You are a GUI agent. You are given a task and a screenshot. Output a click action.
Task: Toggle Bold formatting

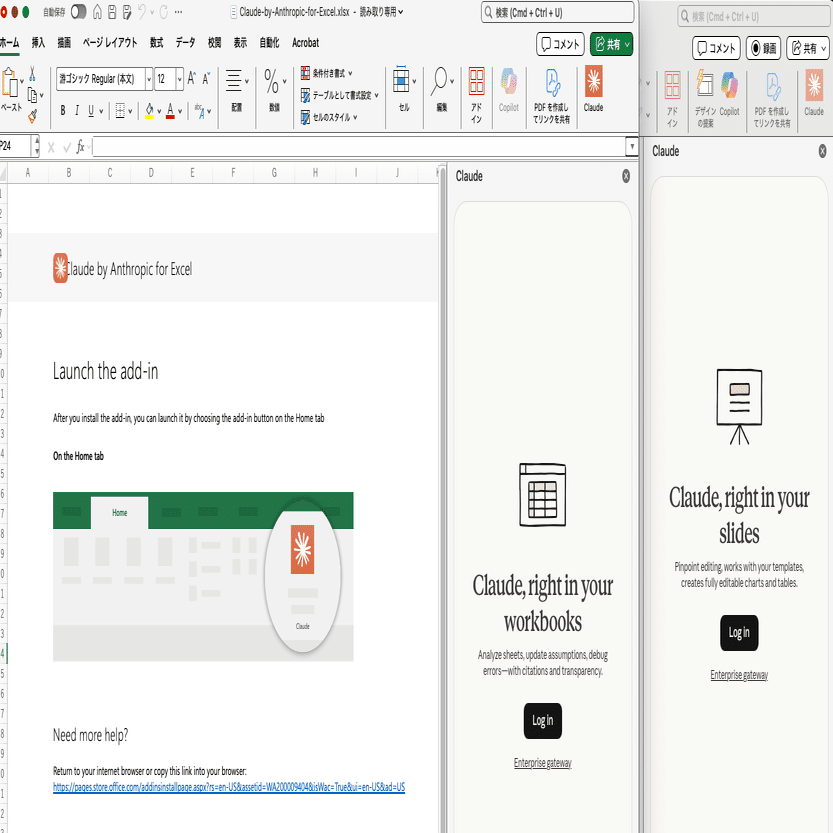[x=63, y=110]
